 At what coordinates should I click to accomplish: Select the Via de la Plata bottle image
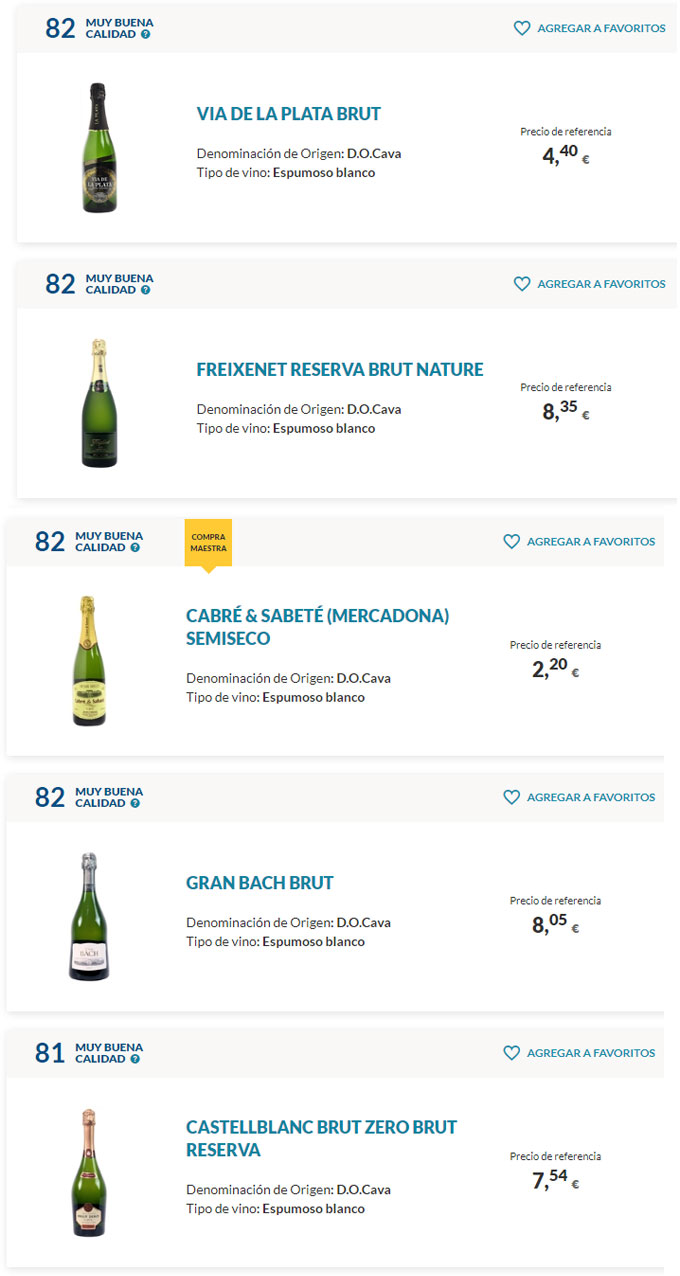click(99, 148)
